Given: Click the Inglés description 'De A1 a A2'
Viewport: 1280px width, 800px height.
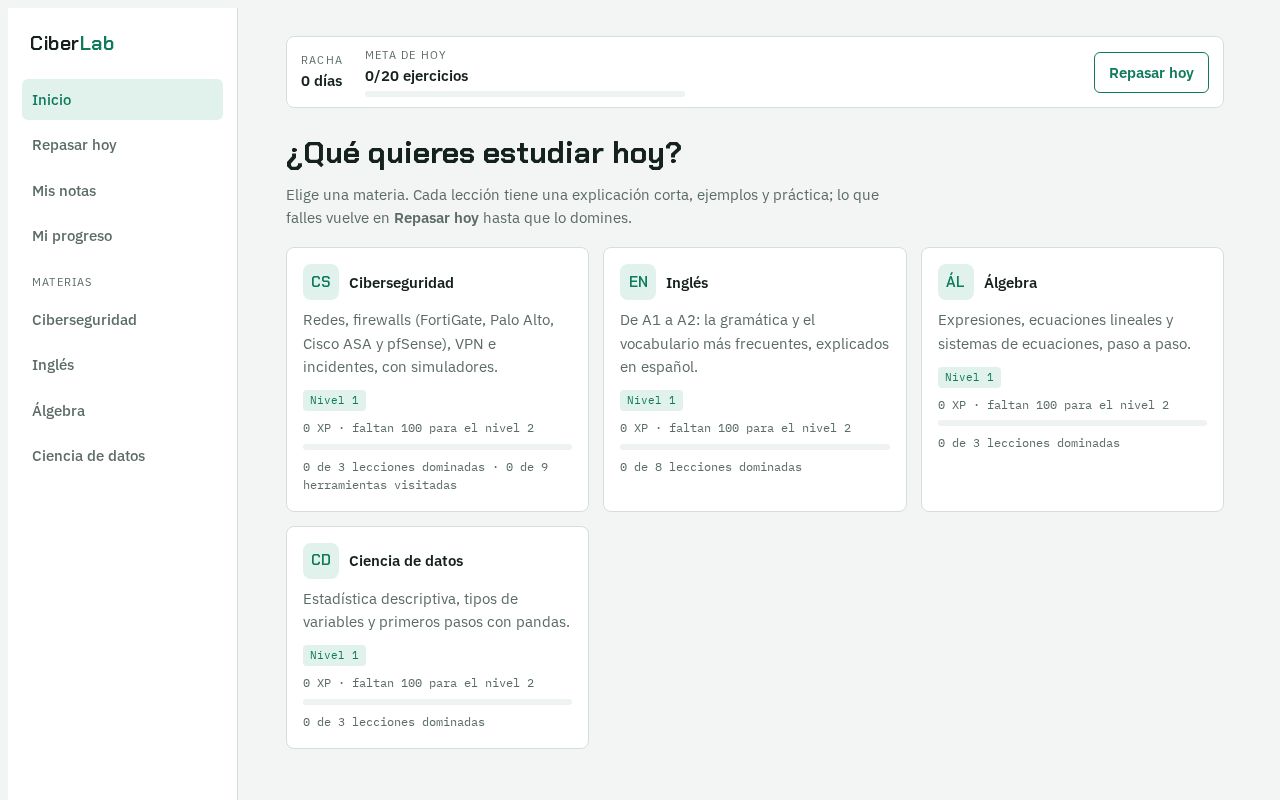Looking at the screenshot, I should tap(754, 343).
